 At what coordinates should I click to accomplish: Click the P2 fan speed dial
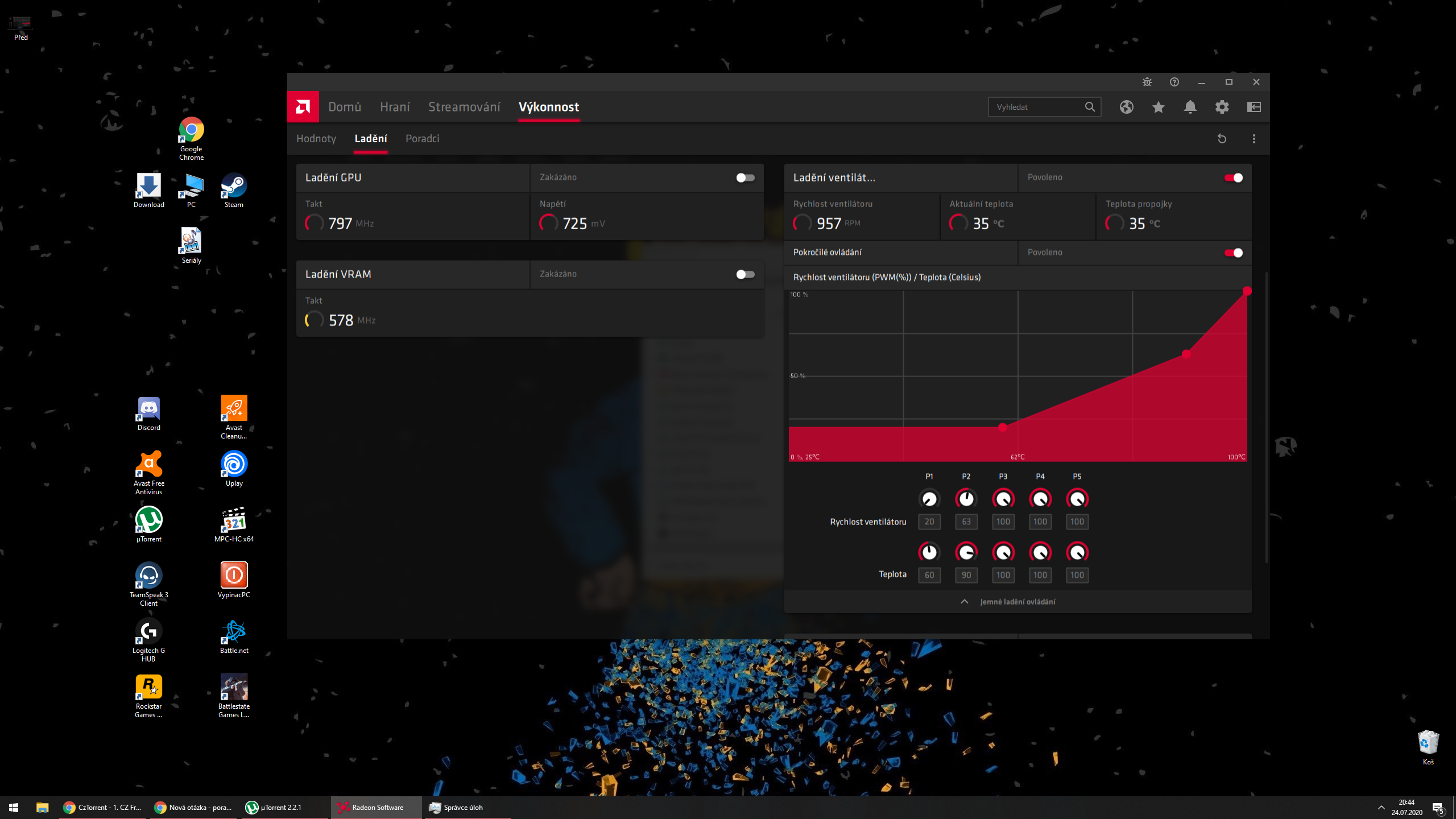tap(966, 499)
